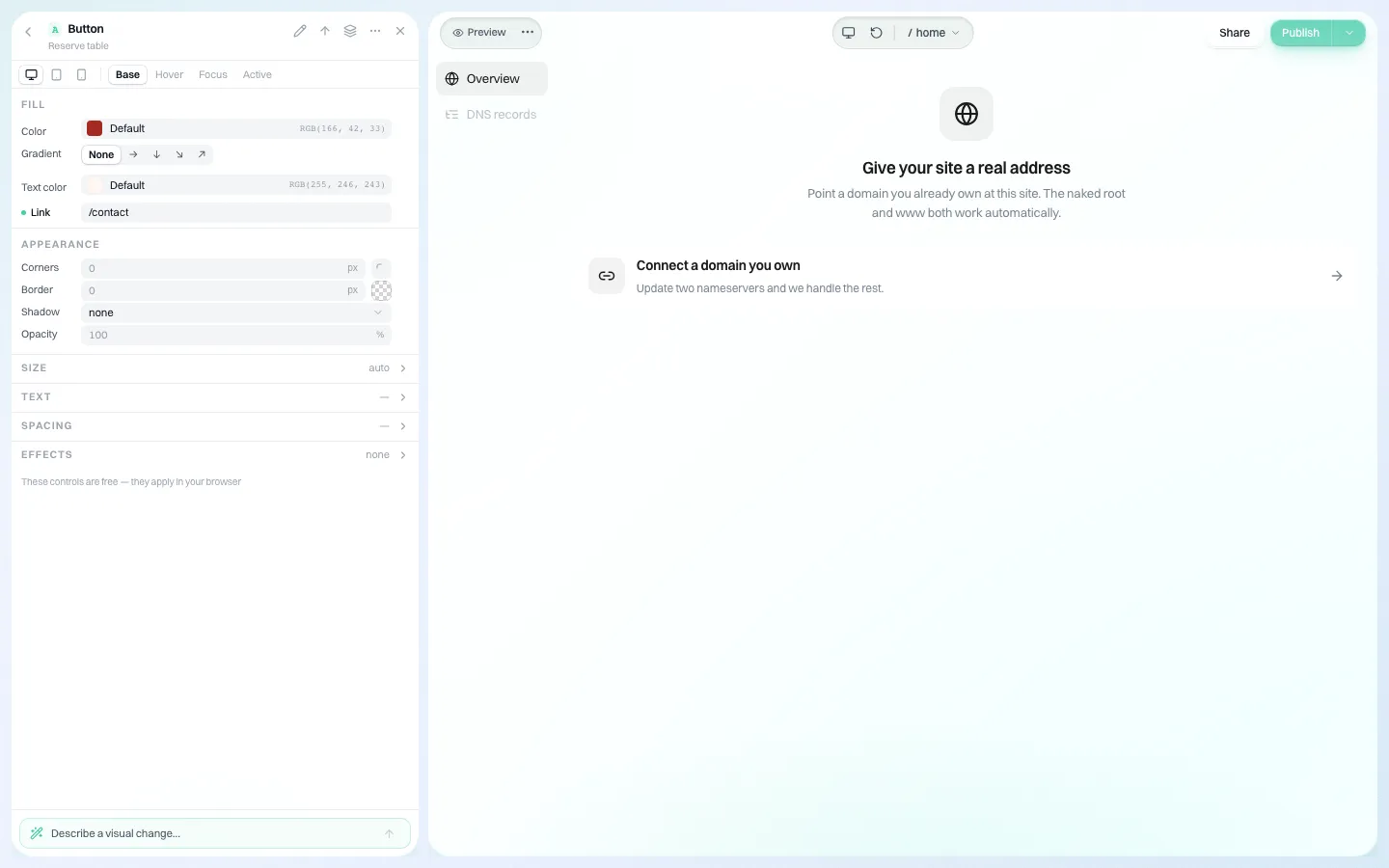This screenshot has width=1389, height=868.
Task: Click the magic wand icon in prompt box
Action: coord(37,833)
